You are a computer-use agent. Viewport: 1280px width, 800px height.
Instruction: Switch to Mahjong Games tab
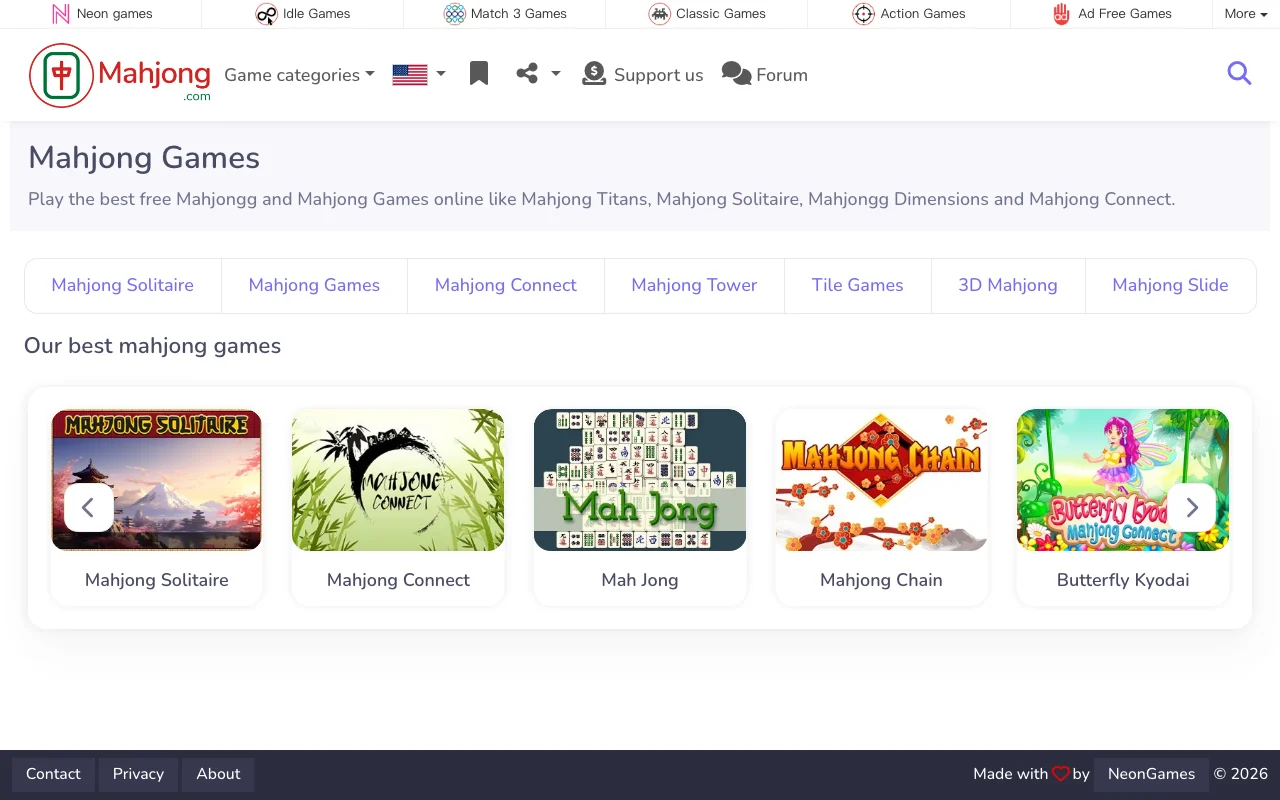pyautogui.click(x=314, y=285)
